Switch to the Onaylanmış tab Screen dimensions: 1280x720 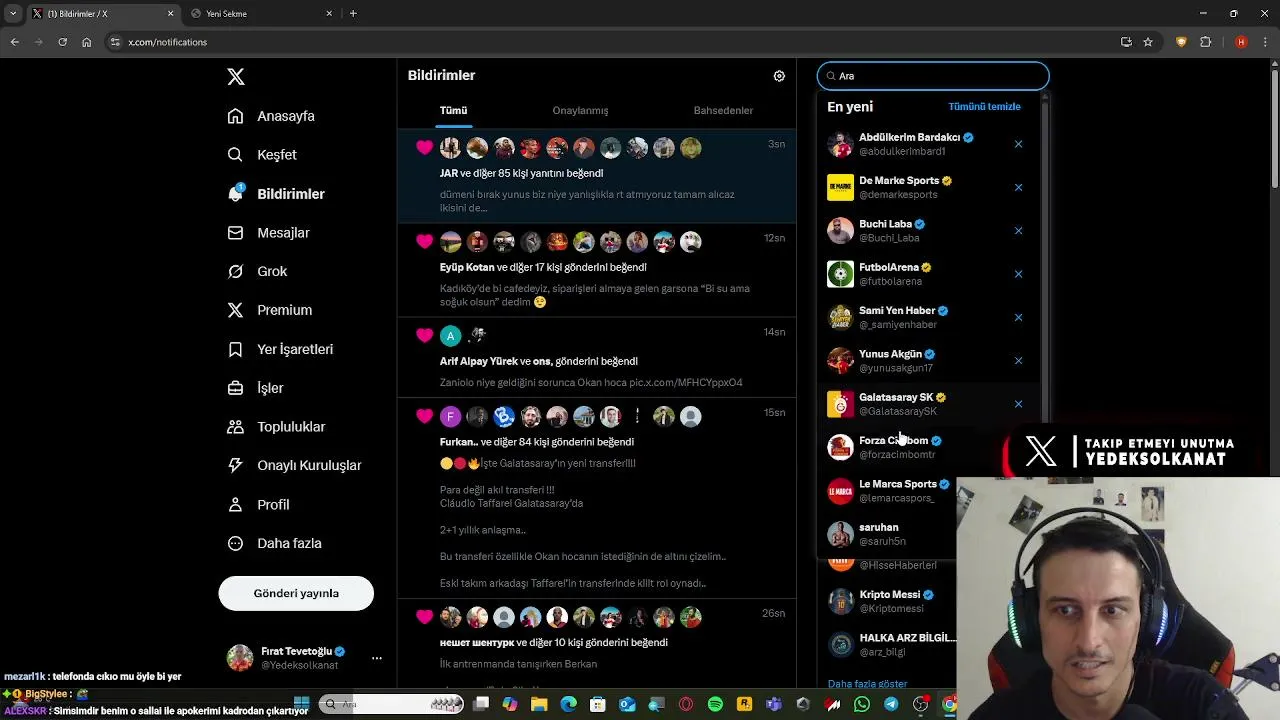(x=580, y=111)
